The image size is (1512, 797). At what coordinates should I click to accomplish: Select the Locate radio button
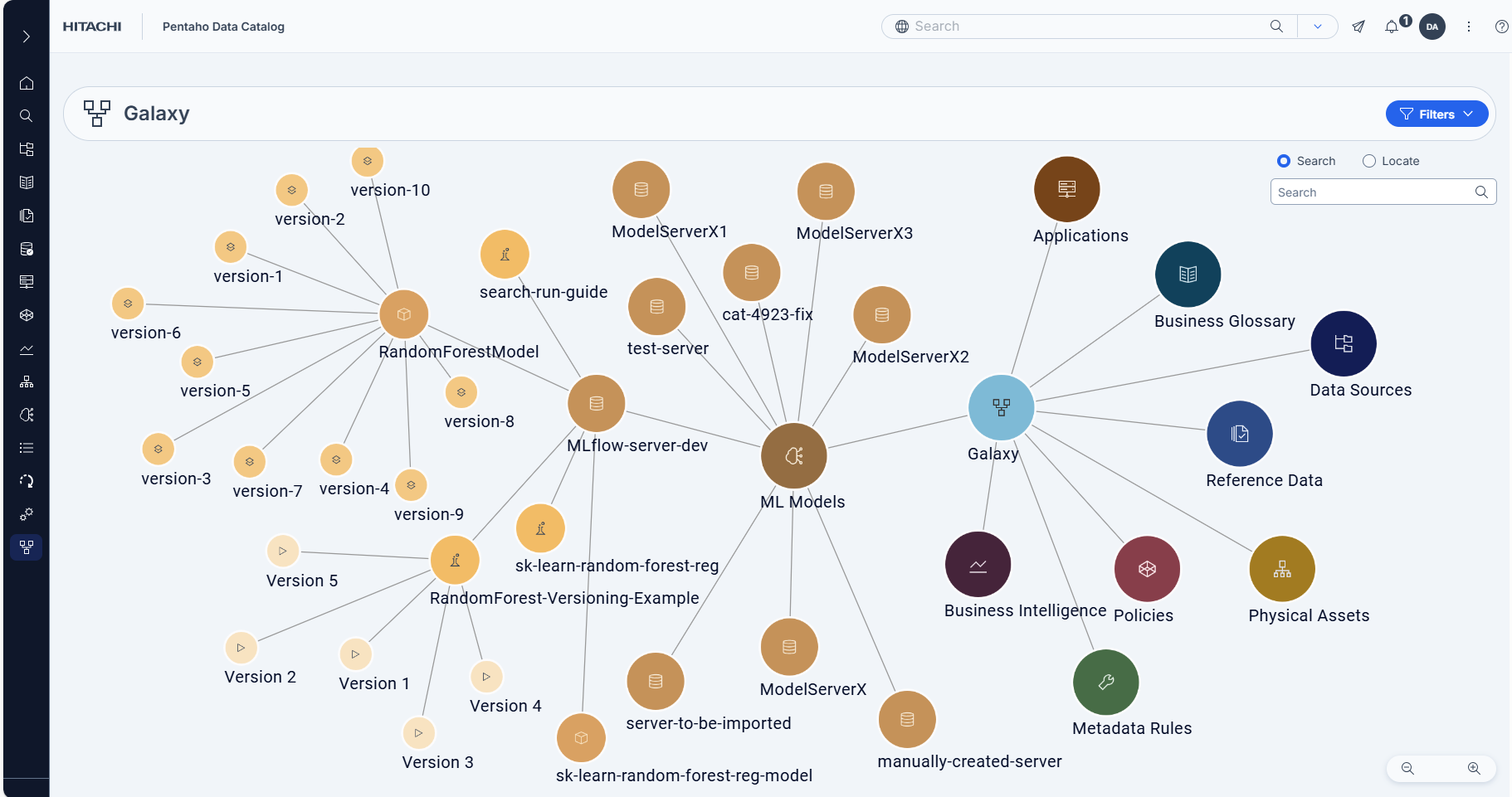(x=1369, y=161)
